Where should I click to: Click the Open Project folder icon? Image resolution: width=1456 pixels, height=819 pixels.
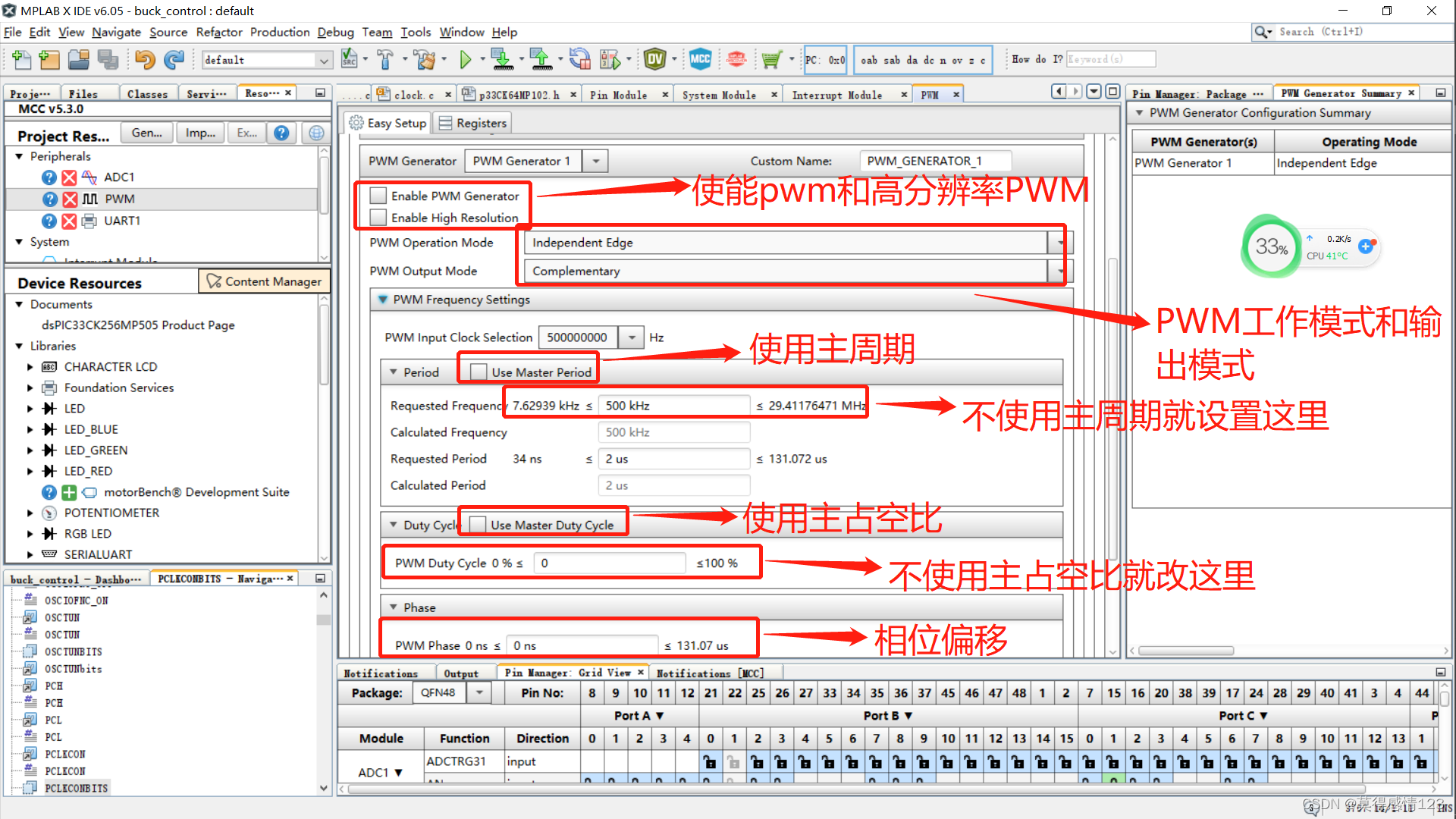(78, 59)
